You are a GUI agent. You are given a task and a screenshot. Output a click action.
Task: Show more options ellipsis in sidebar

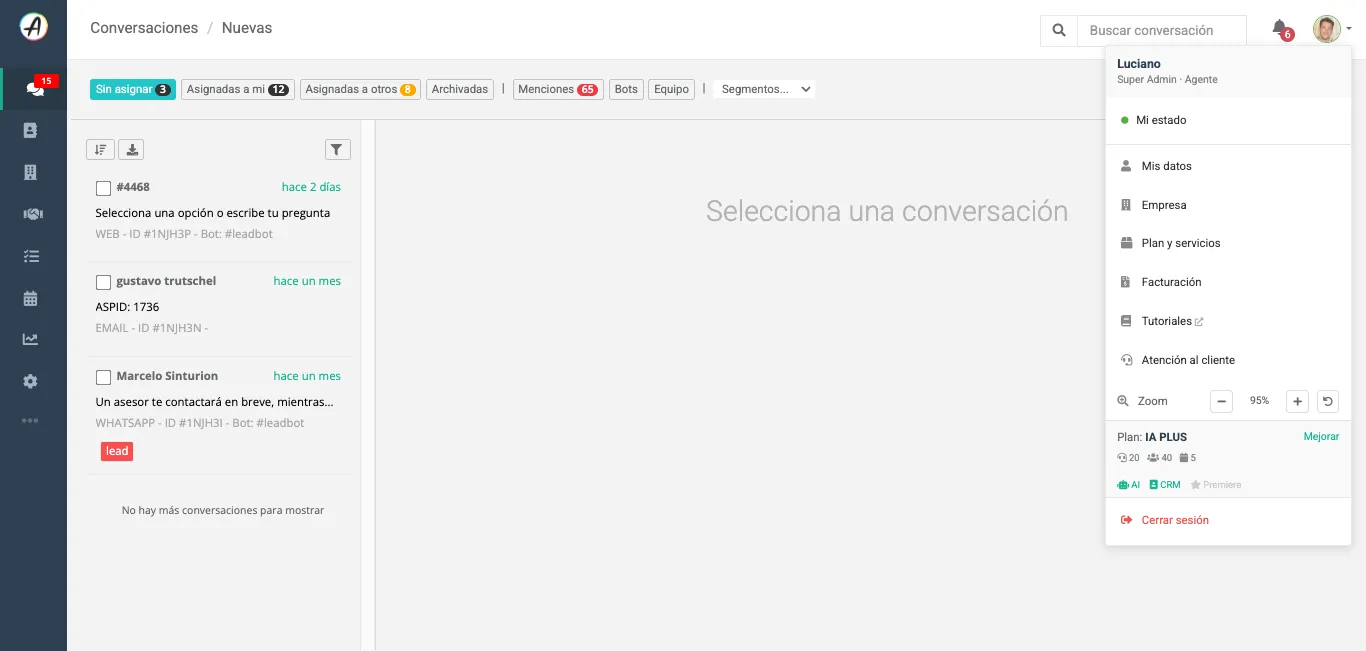pyautogui.click(x=30, y=421)
